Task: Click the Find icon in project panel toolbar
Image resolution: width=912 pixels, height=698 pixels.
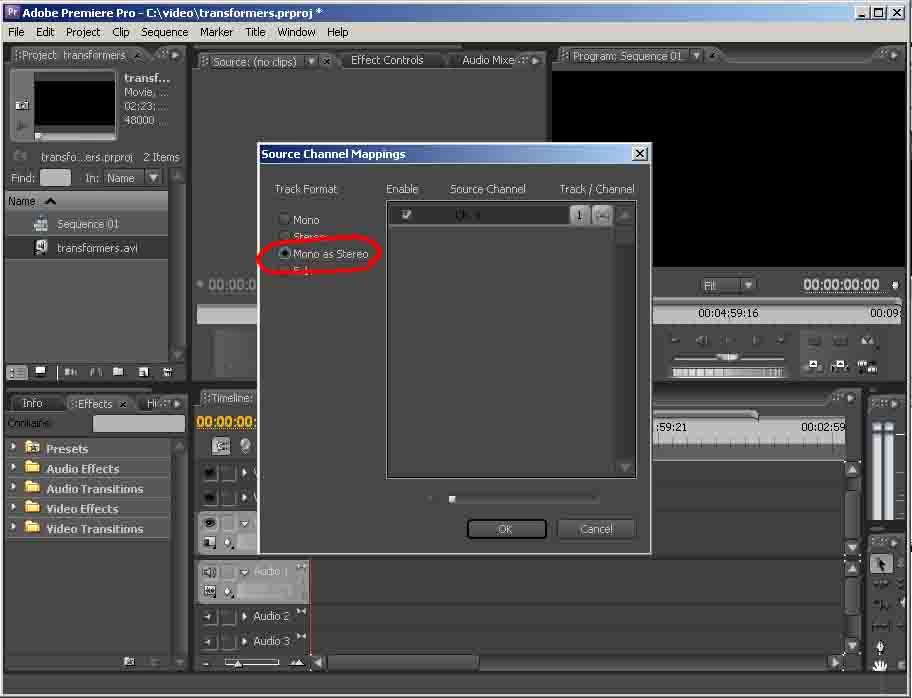Action: tap(96, 372)
